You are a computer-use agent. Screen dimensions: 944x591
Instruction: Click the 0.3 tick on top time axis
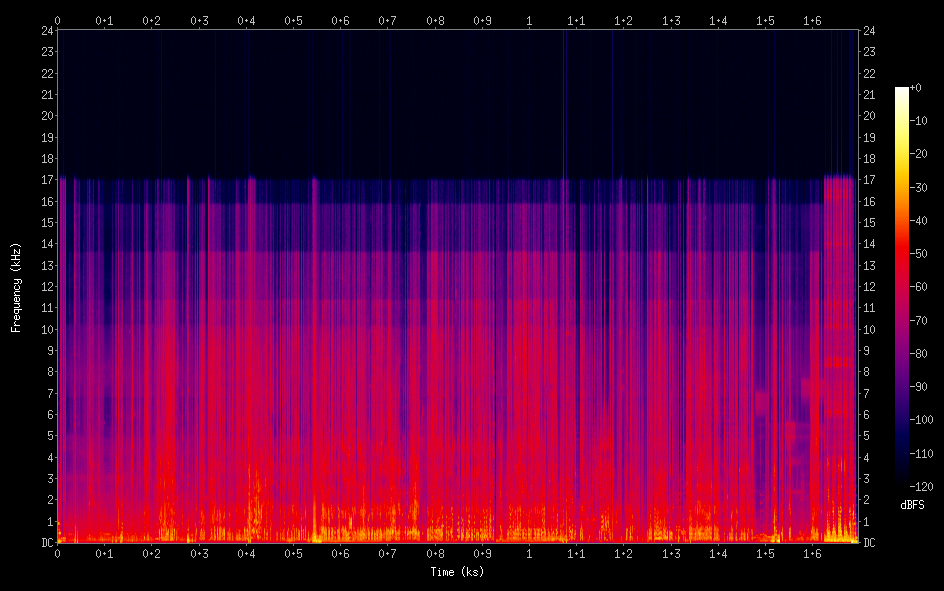coord(199,20)
